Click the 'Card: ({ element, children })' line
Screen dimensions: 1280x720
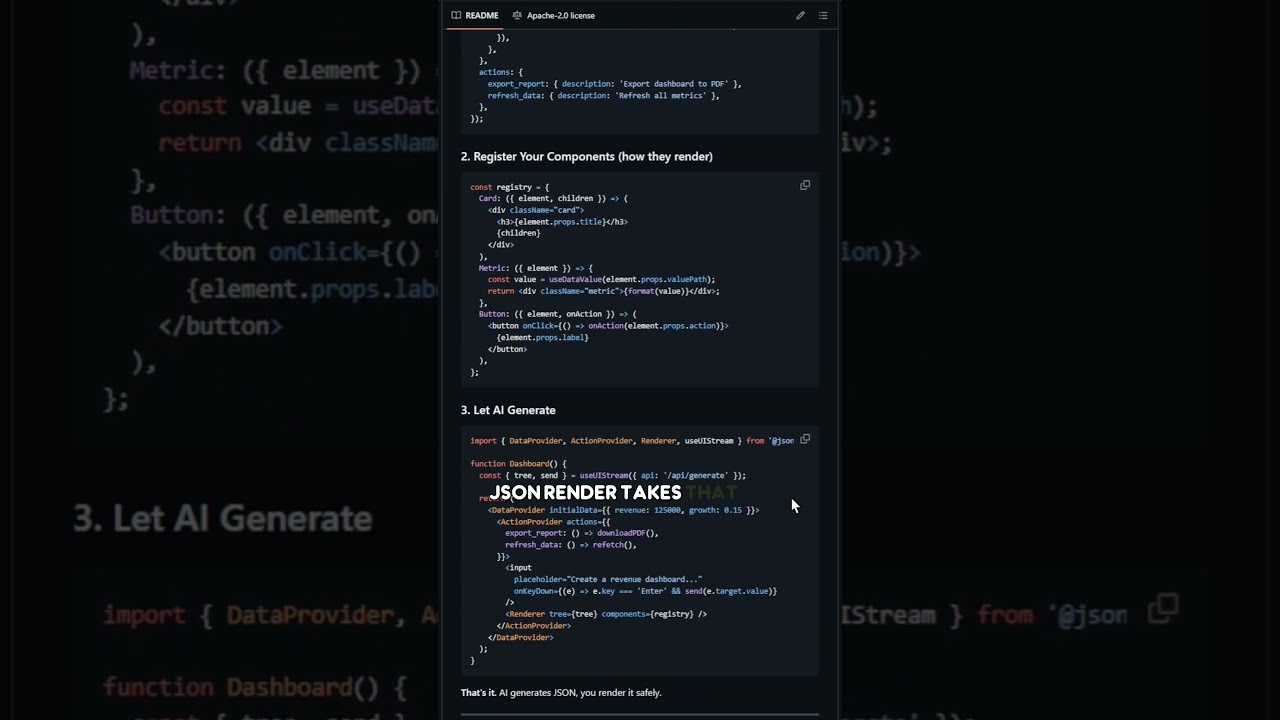coord(553,198)
